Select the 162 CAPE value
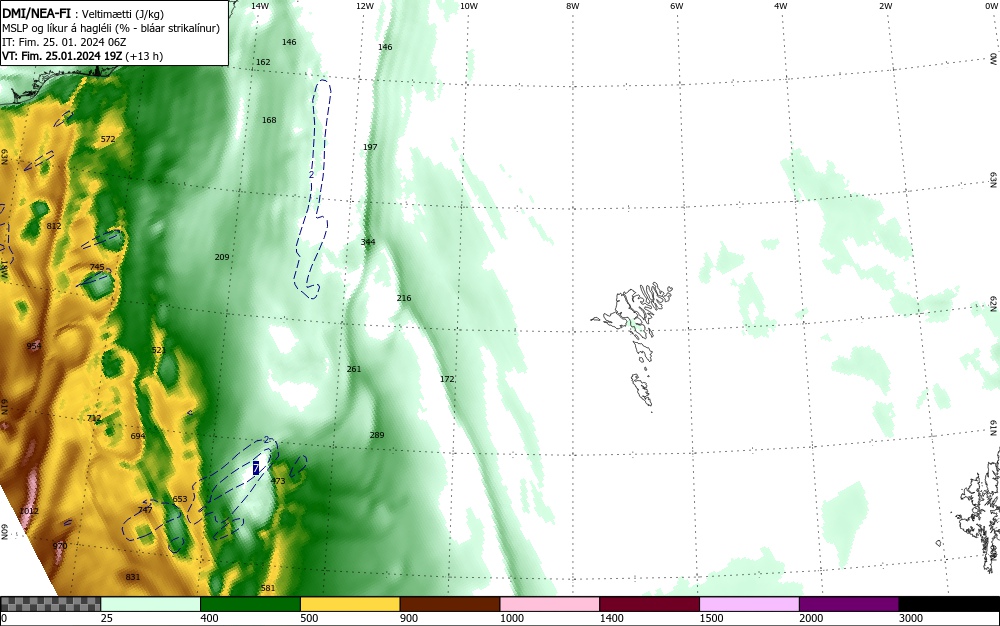Image resolution: width=1000 pixels, height=626 pixels. coord(263,62)
